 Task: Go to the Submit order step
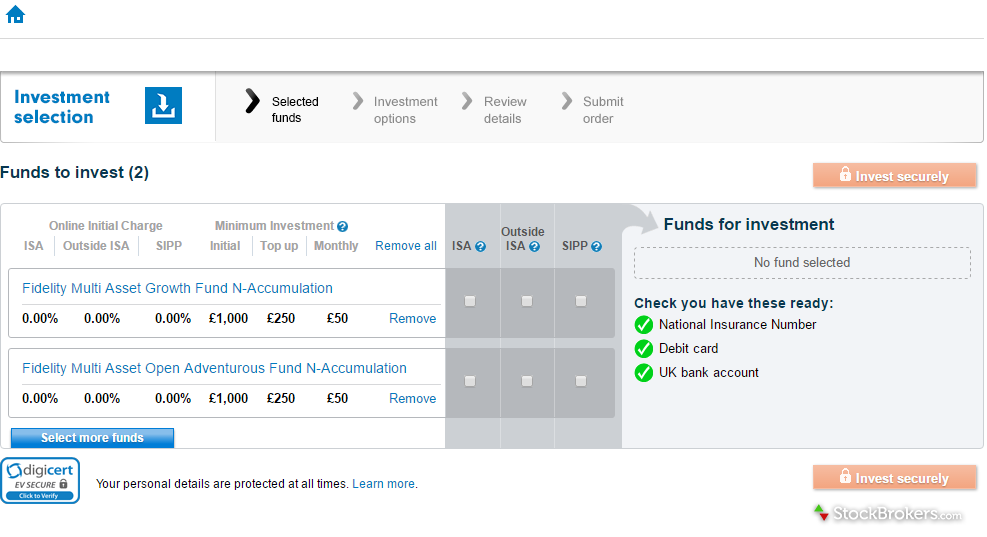(x=592, y=110)
